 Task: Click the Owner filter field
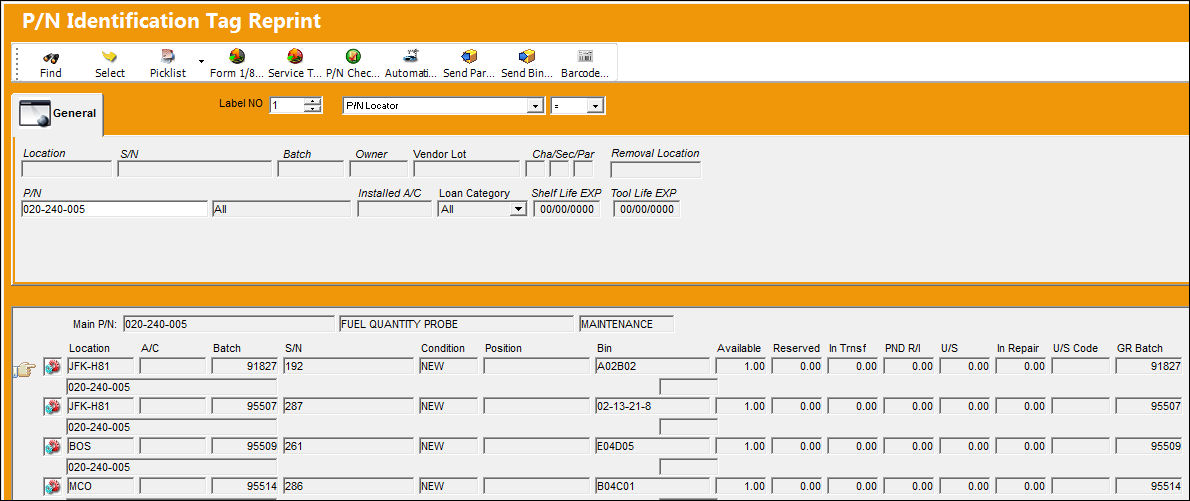(x=379, y=169)
